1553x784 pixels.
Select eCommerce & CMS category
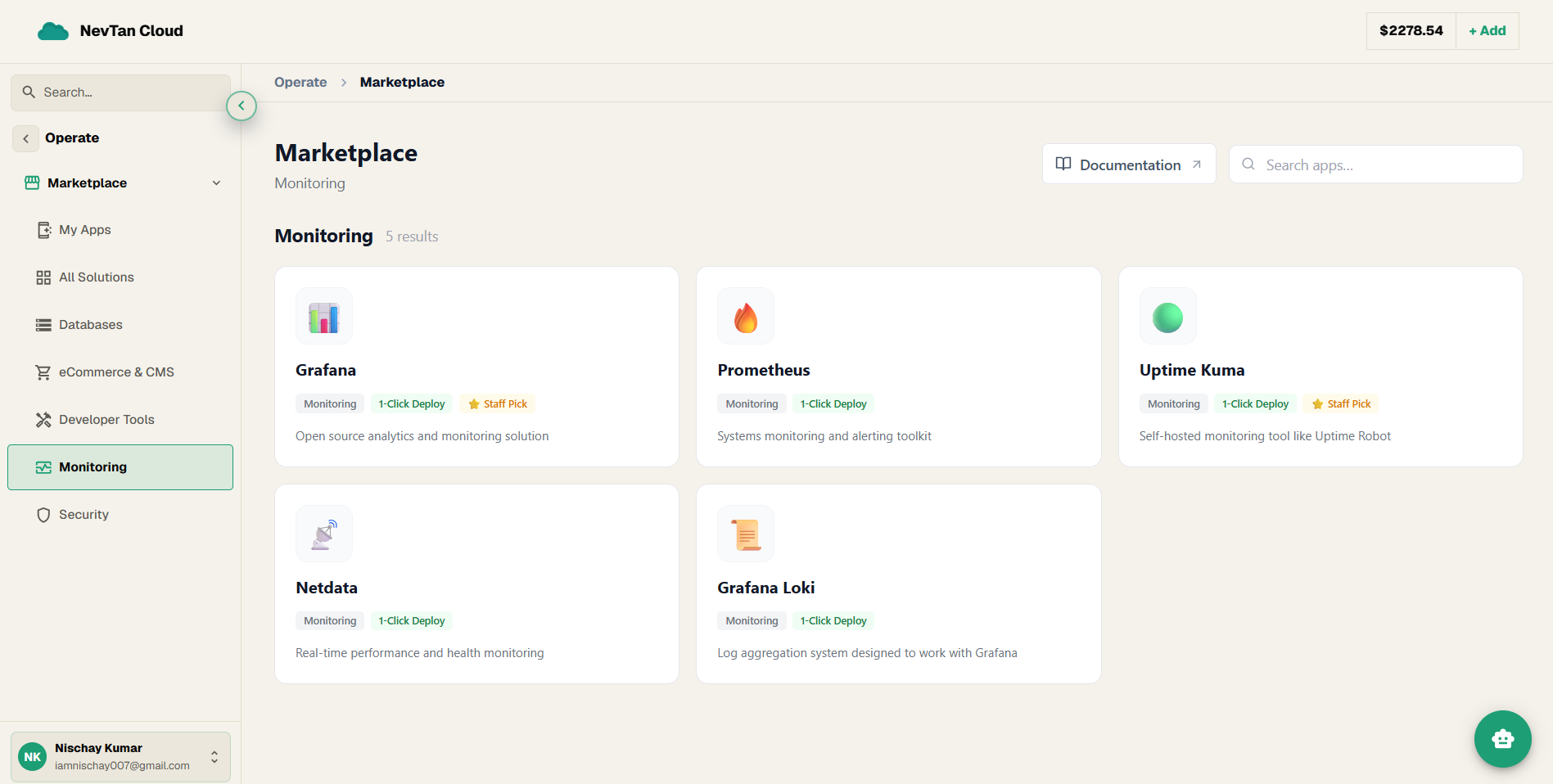tap(120, 372)
